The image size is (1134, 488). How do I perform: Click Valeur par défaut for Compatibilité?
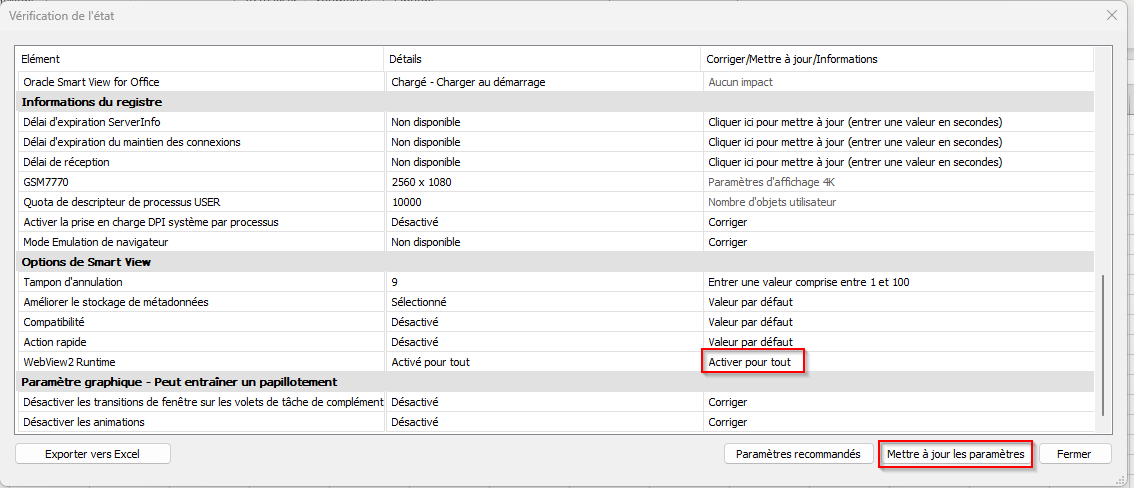click(x=750, y=322)
